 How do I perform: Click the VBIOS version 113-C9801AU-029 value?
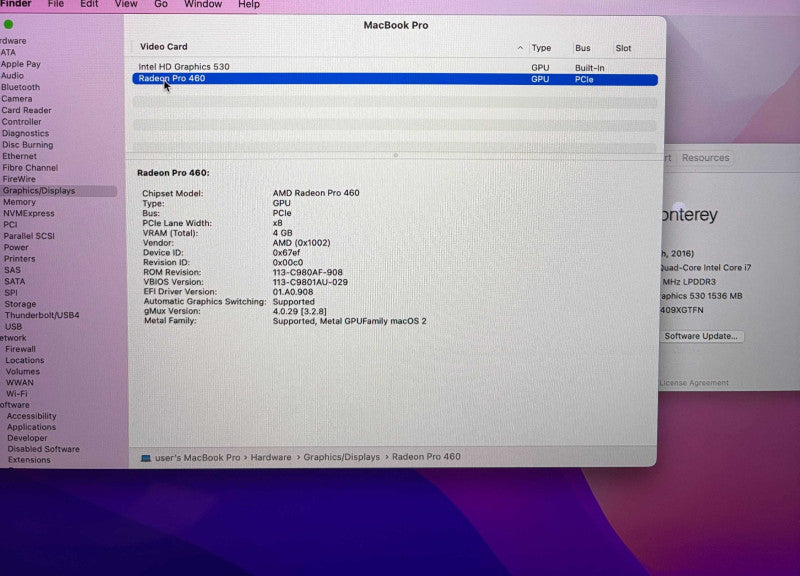click(x=310, y=282)
